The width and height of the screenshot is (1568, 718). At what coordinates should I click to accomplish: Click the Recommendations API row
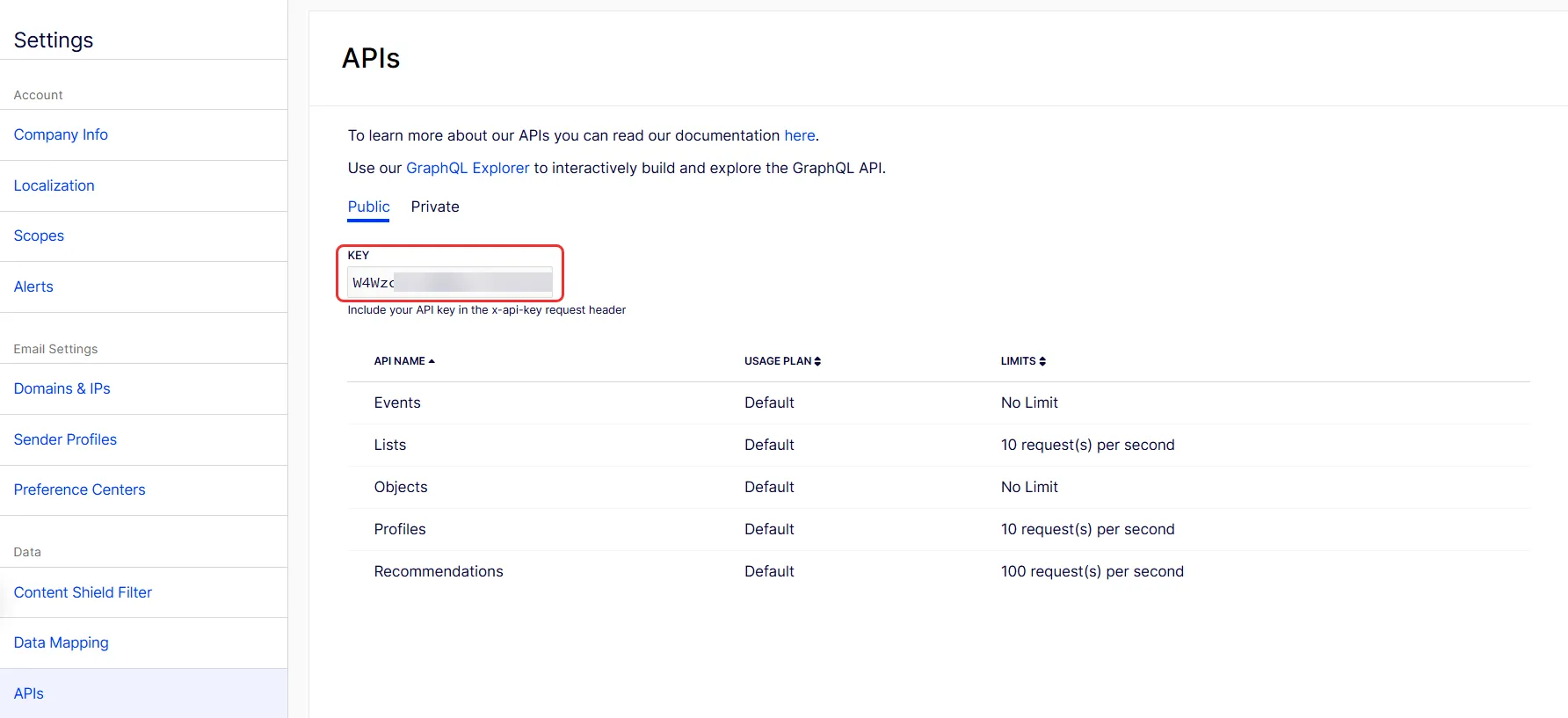(938, 571)
